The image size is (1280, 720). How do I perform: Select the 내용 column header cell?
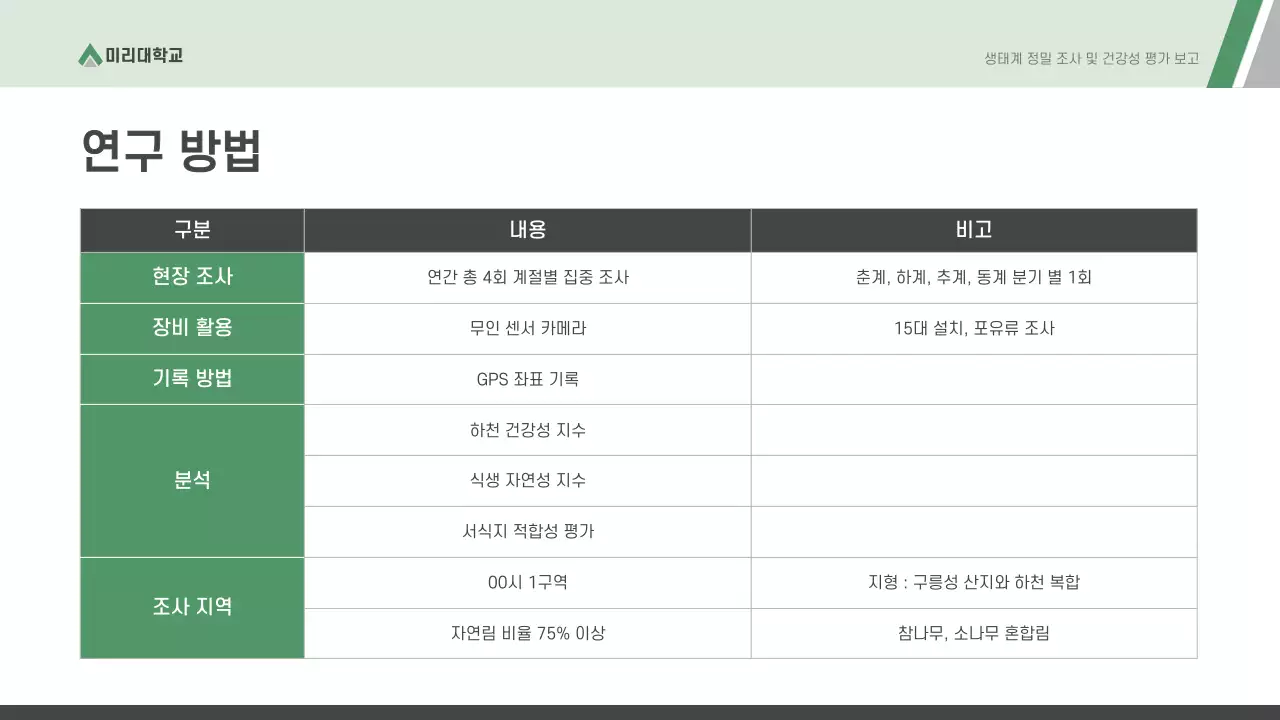coord(527,230)
